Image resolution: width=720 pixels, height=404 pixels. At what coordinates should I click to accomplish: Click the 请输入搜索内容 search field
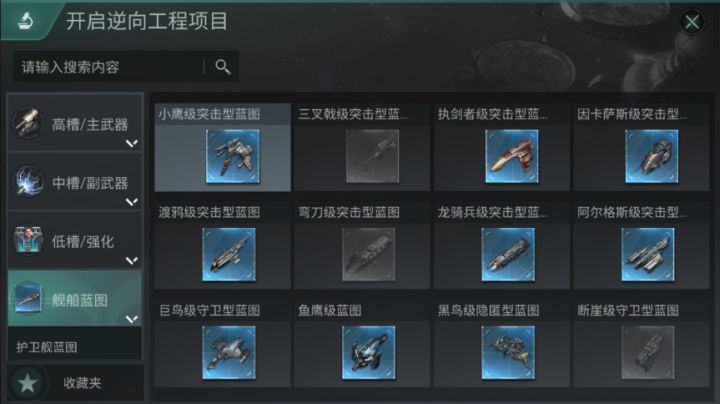click(108, 67)
